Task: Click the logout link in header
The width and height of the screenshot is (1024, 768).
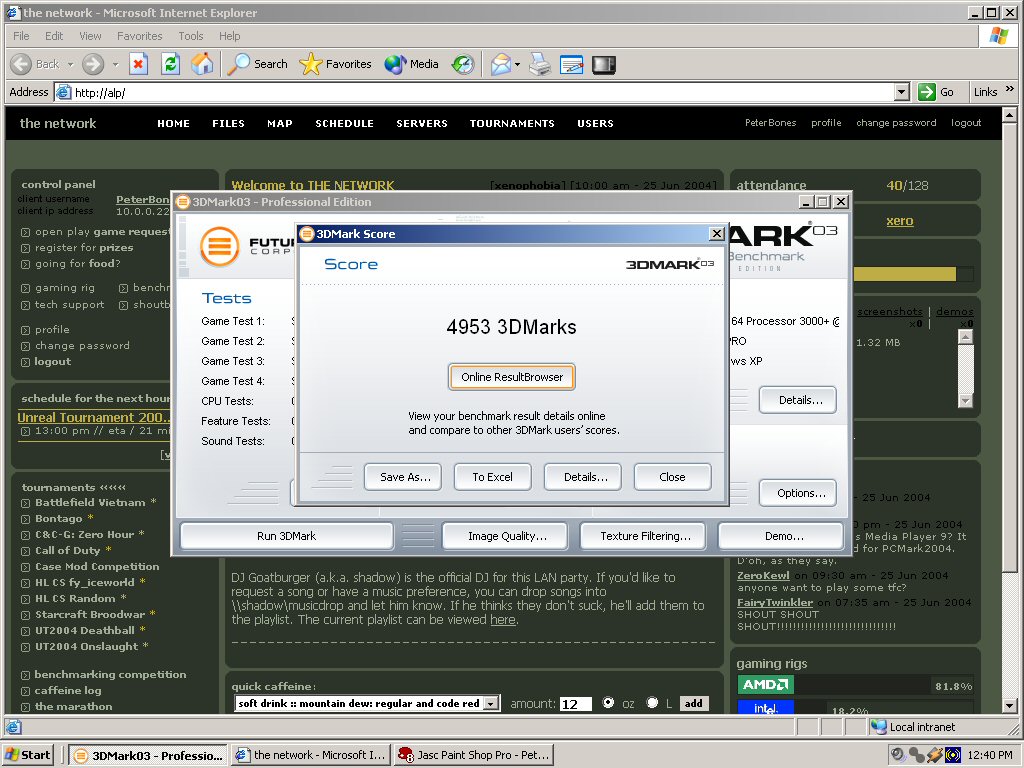Action: click(x=966, y=123)
